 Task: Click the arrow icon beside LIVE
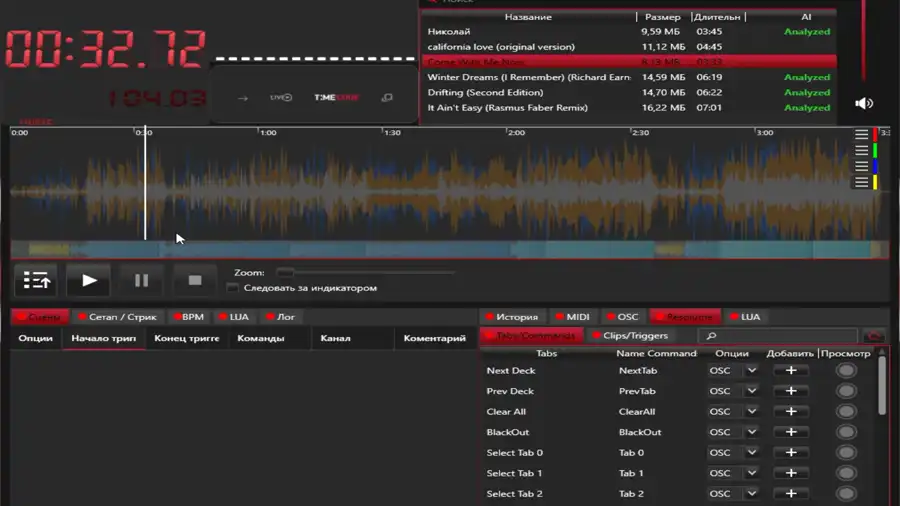(x=243, y=98)
